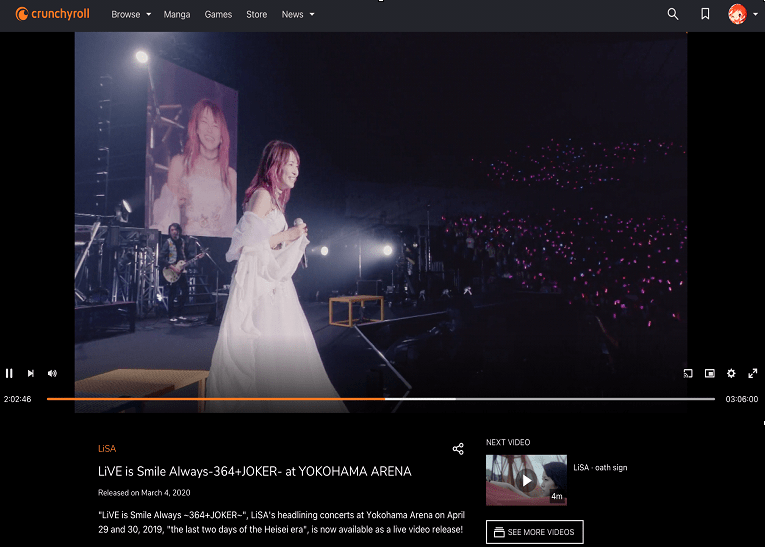Share this video via share icon

tap(458, 449)
